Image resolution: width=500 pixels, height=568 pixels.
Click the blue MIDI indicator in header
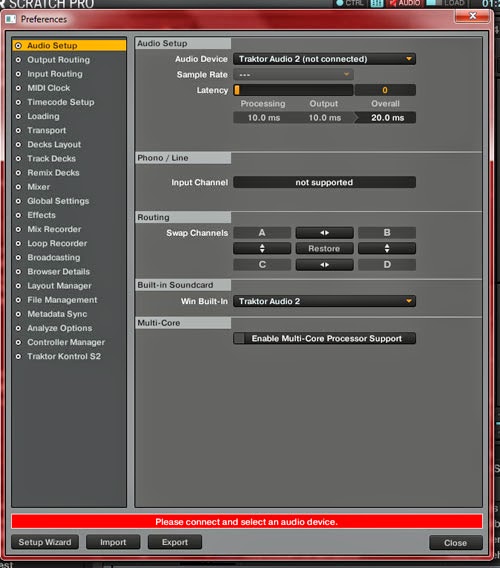377,3
